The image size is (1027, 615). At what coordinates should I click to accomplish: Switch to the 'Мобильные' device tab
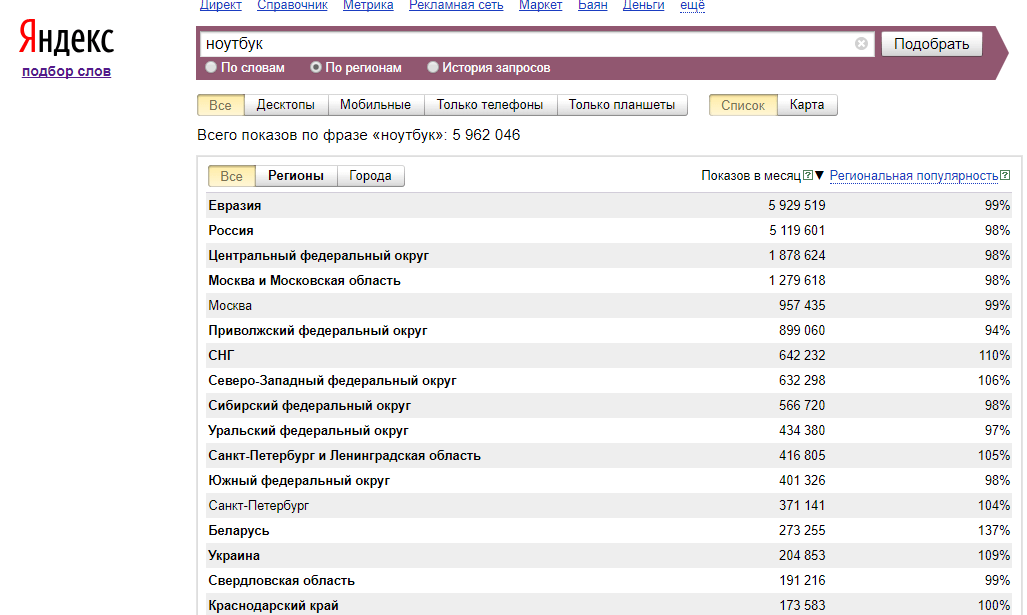375,105
